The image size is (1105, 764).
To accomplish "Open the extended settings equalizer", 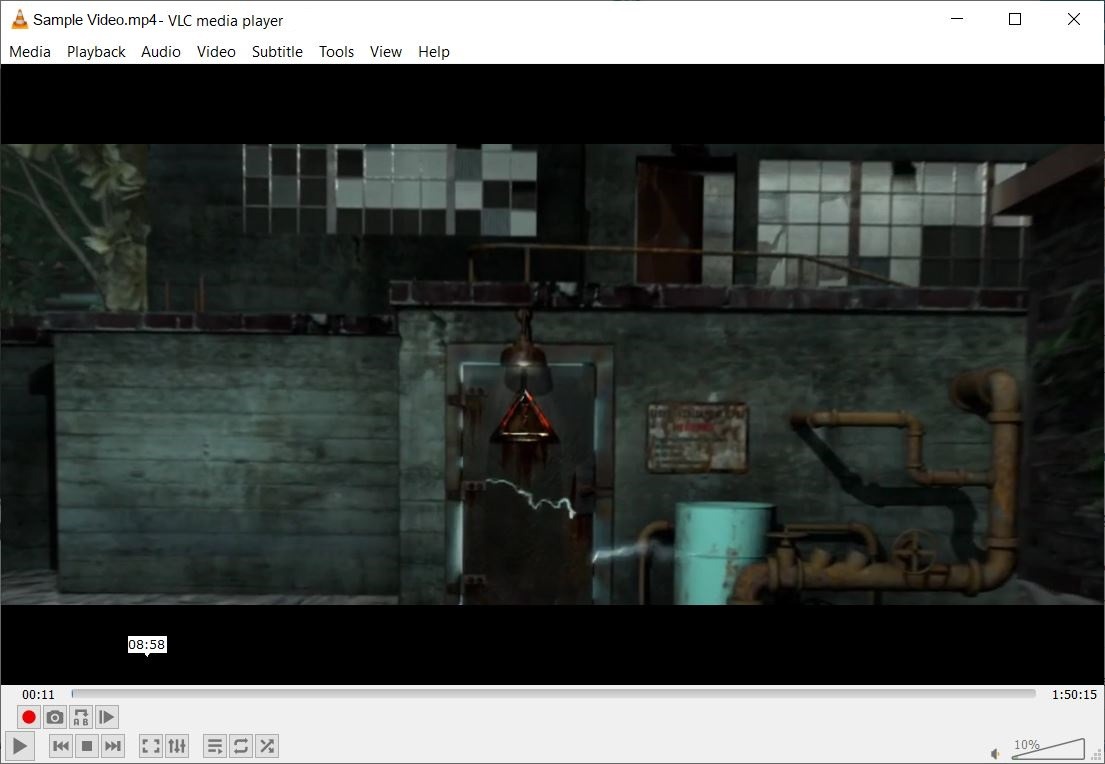I will coord(177,745).
